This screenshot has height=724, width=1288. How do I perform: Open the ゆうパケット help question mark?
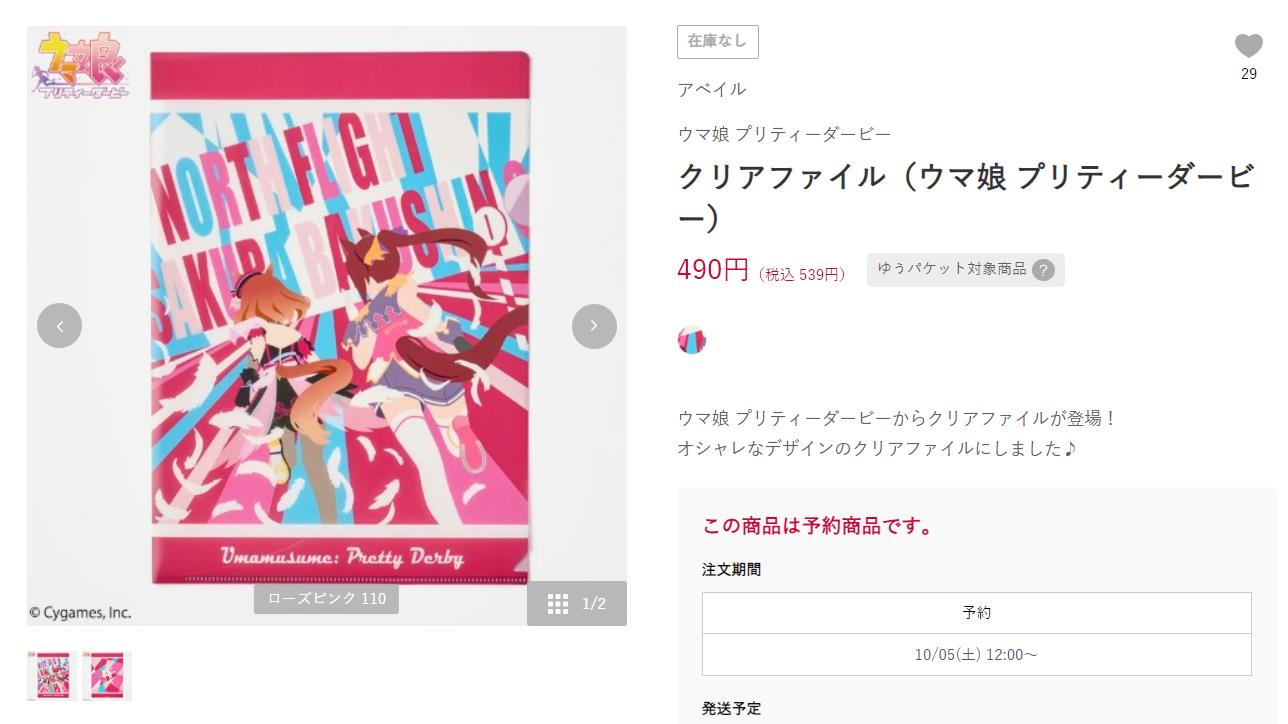tap(1043, 270)
